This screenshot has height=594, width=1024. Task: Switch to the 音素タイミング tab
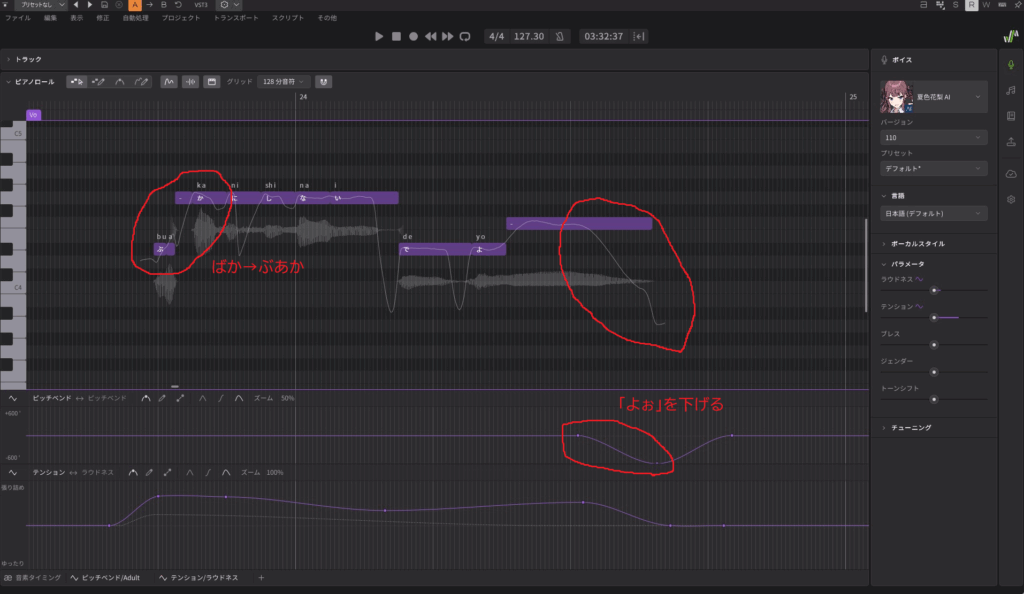(33, 578)
